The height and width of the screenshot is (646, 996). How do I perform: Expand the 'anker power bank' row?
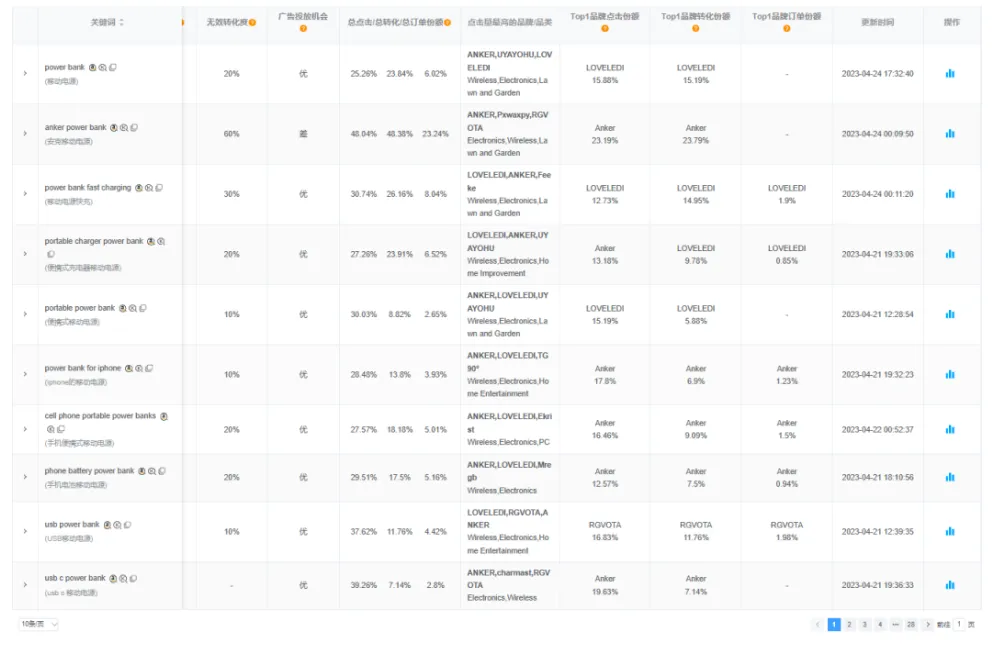click(x=25, y=133)
